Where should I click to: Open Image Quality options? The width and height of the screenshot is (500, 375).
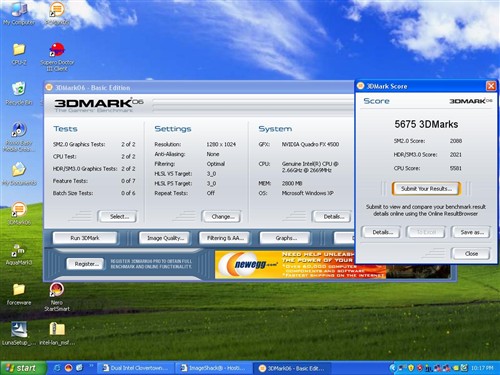click(164, 238)
